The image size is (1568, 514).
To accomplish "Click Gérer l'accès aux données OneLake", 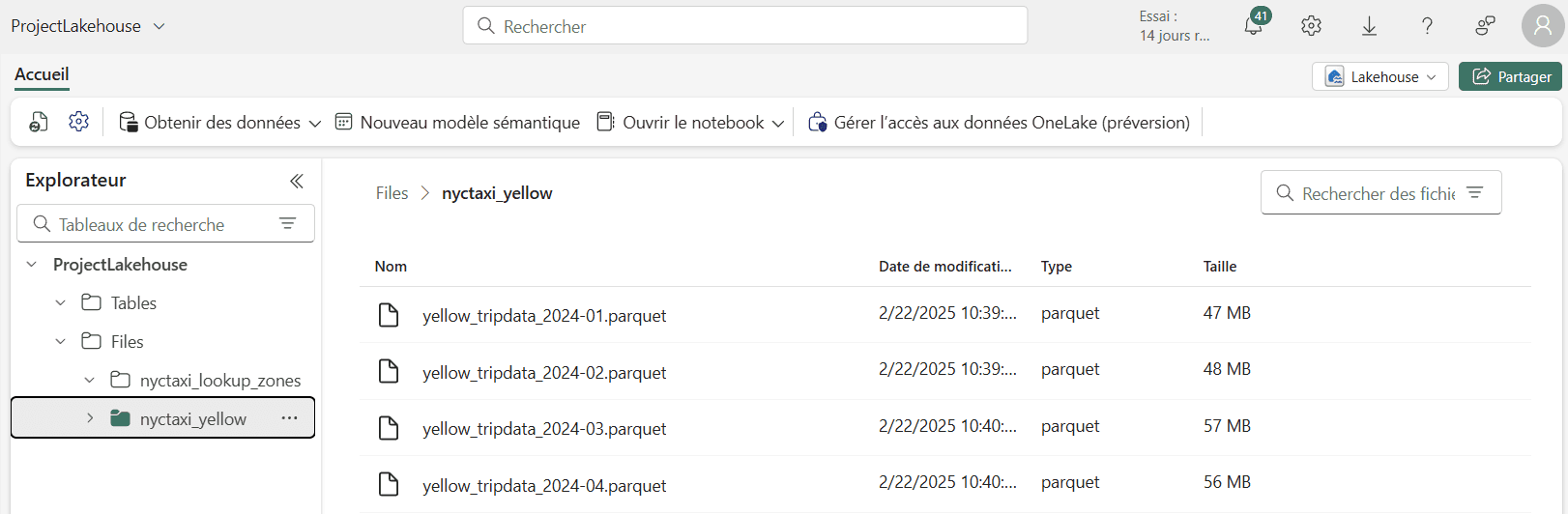I will 999,123.
